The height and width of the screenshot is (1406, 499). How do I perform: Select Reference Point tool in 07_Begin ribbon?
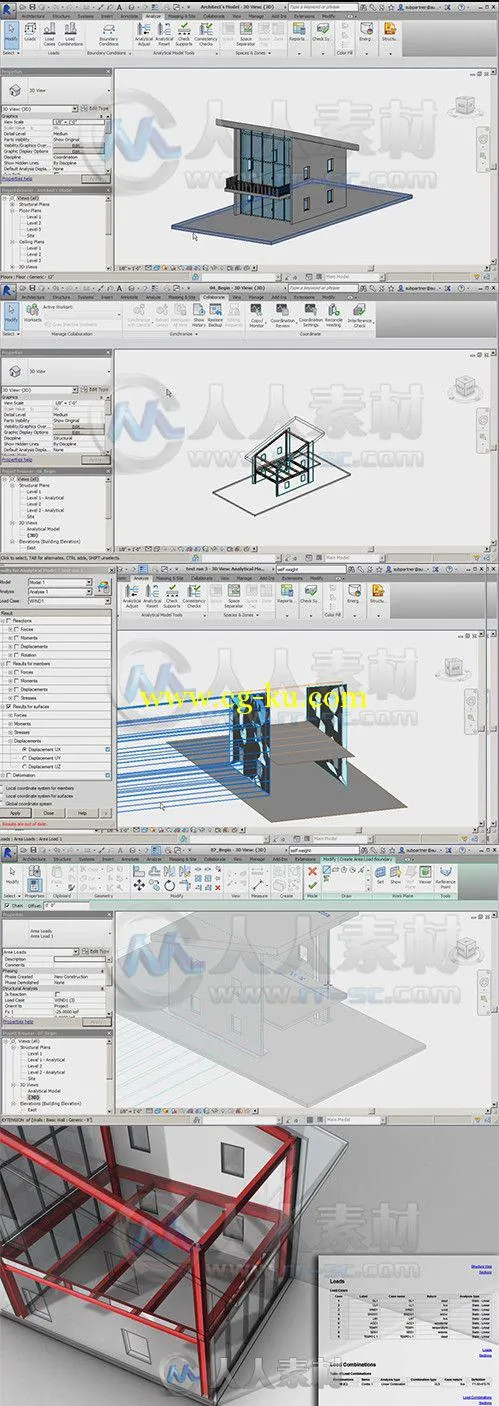pyautogui.click(x=445, y=879)
